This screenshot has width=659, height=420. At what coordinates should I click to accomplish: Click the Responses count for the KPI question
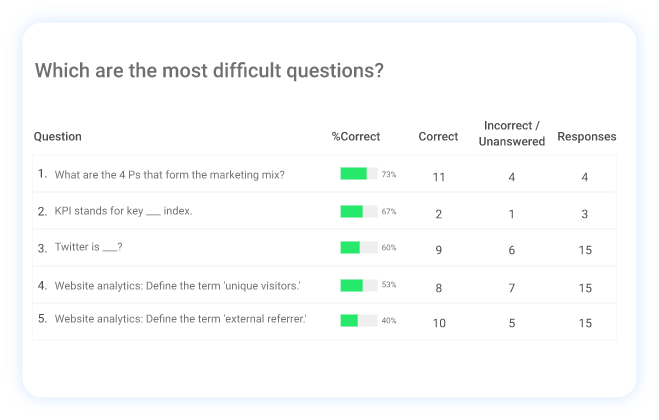pos(585,214)
